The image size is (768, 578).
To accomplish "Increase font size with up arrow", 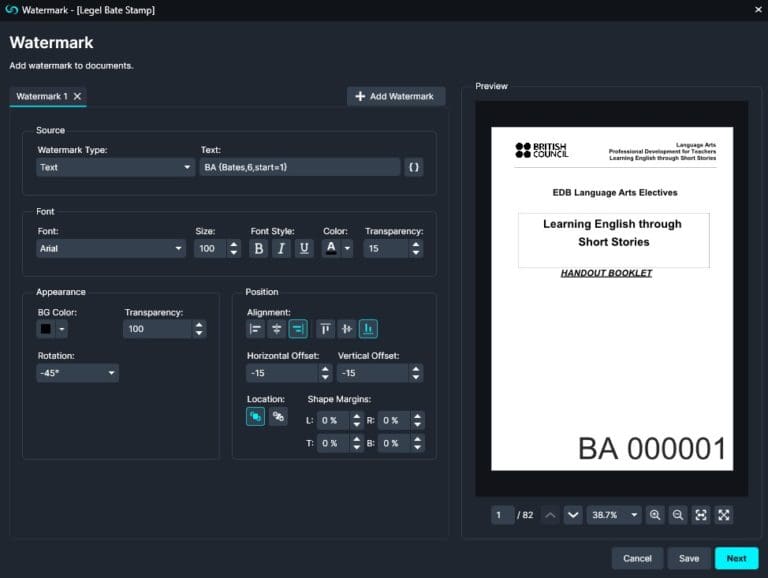I will coord(234,244).
